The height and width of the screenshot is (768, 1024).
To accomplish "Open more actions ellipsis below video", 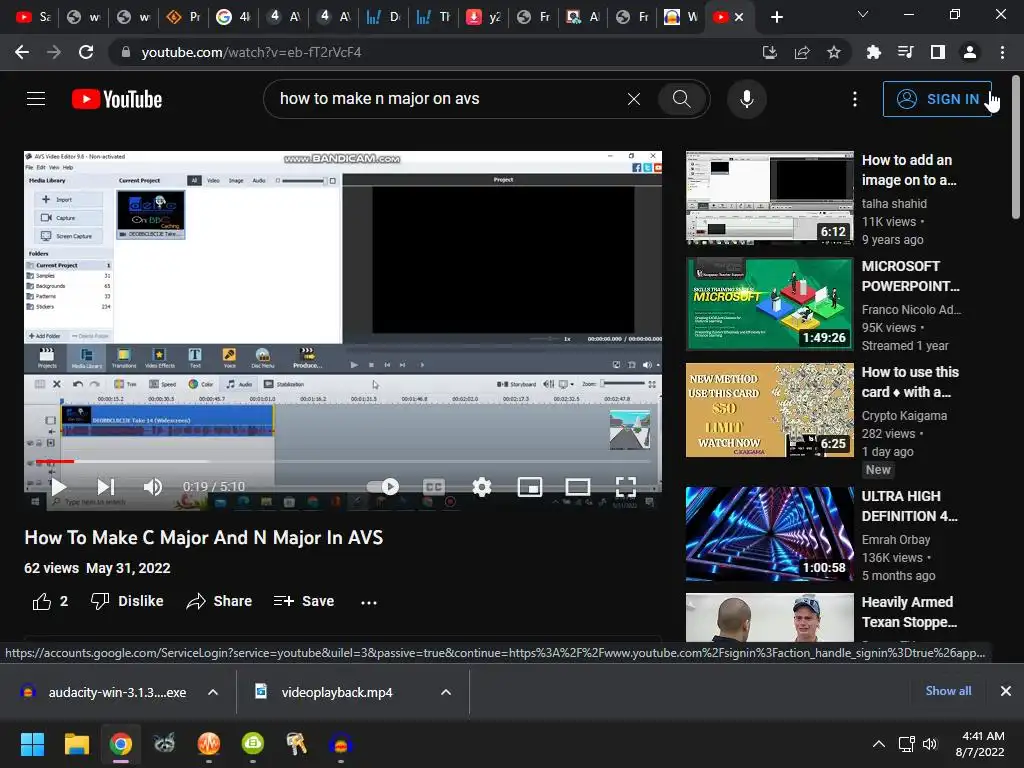I will (x=368, y=602).
